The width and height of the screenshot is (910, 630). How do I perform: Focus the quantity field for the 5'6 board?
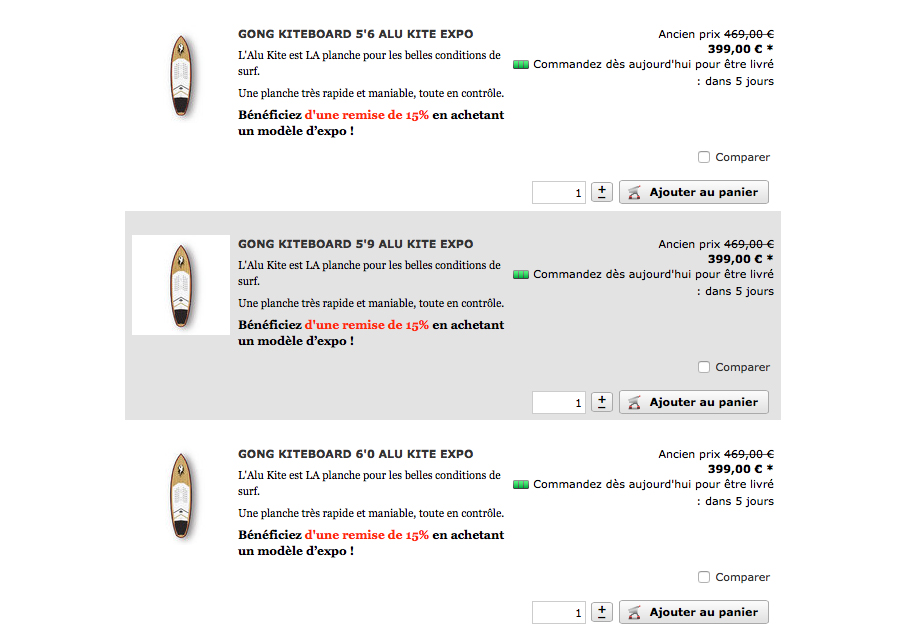pyautogui.click(x=558, y=193)
